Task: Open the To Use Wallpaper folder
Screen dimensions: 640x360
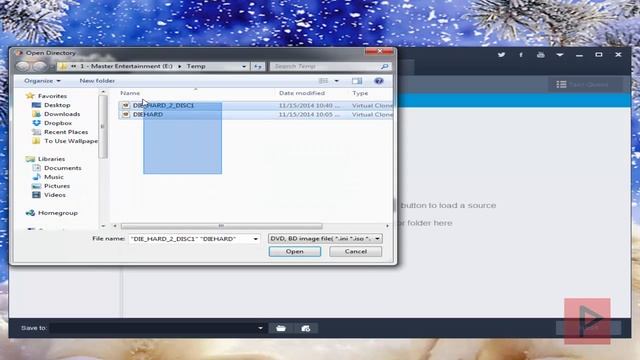Action: (71, 141)
